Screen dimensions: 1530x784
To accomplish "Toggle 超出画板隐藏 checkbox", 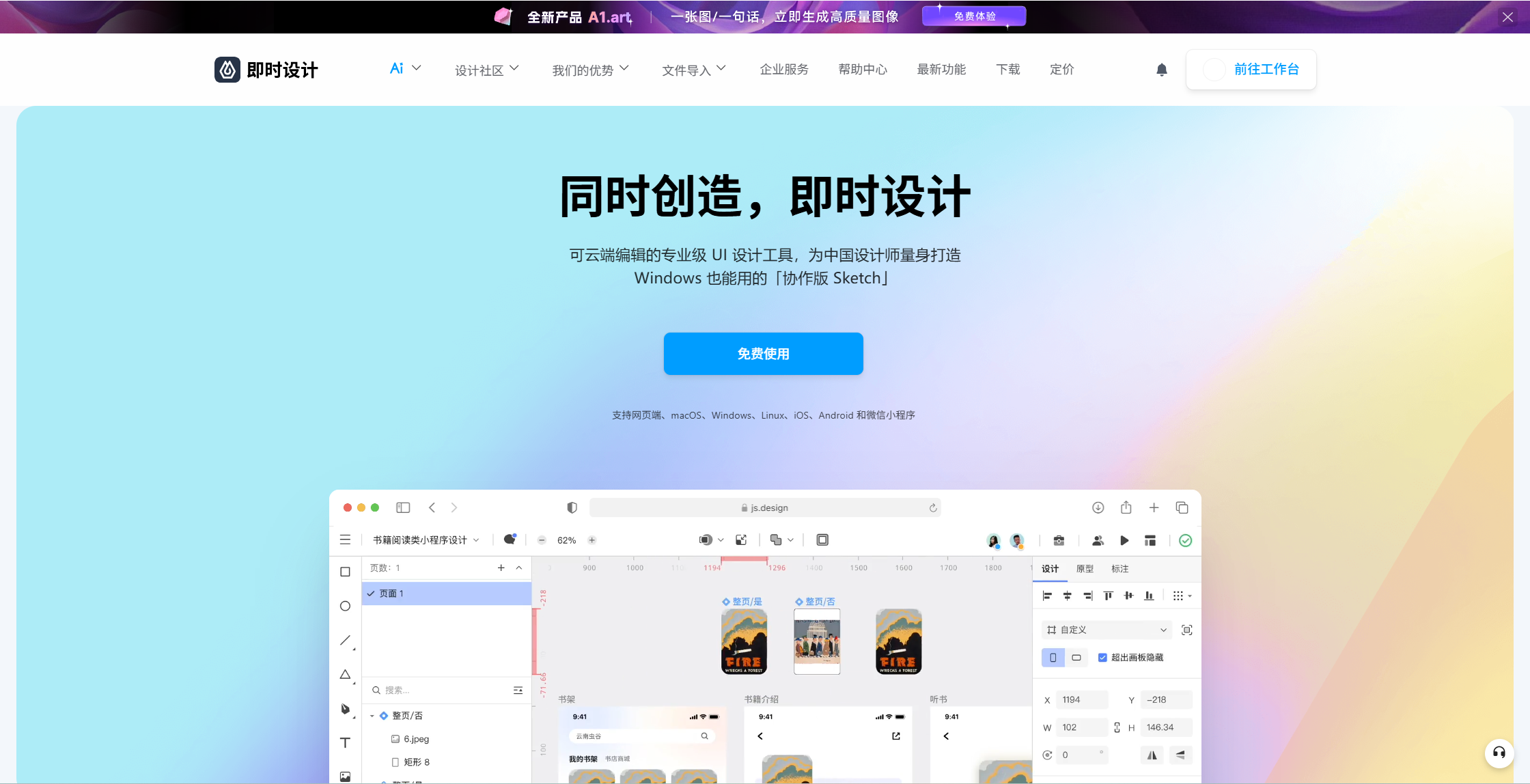I will [x=1102, y=657].
